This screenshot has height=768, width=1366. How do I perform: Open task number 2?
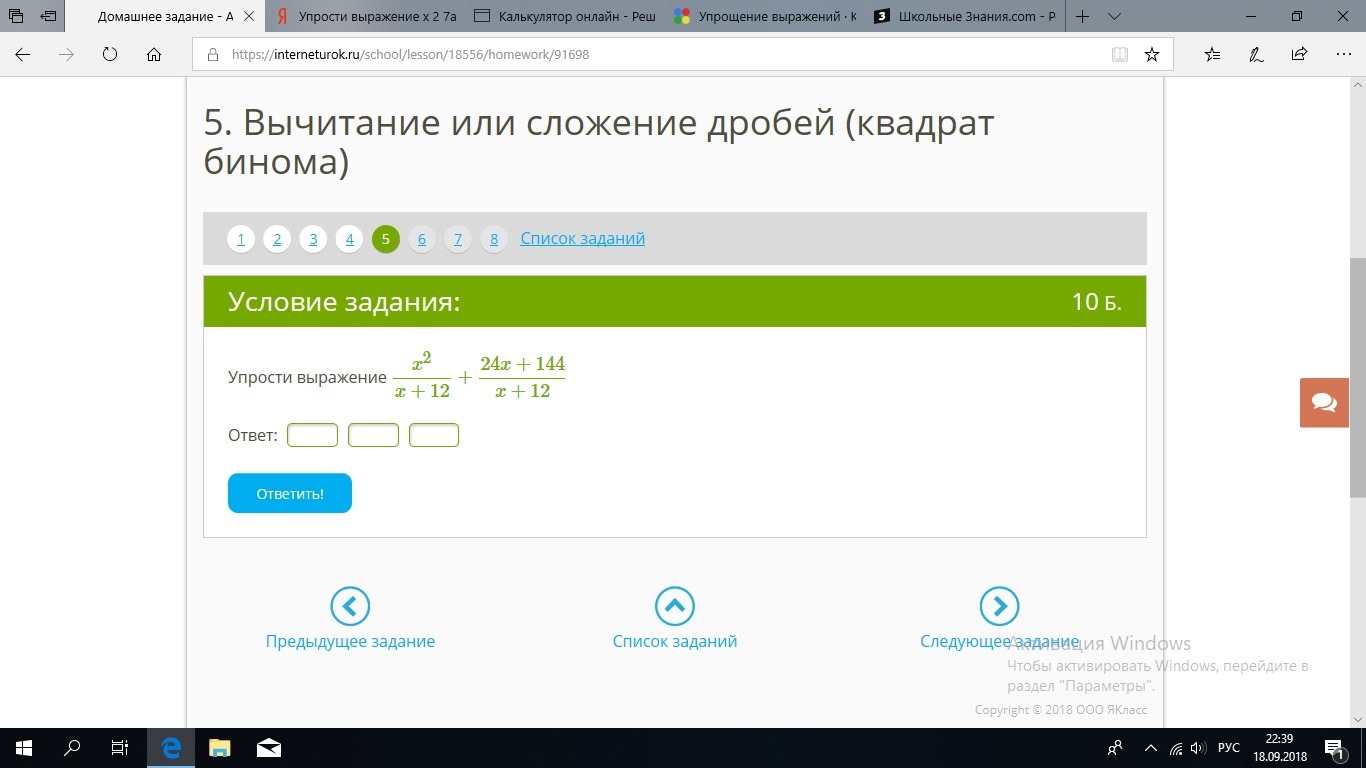[x=277, y=239]
